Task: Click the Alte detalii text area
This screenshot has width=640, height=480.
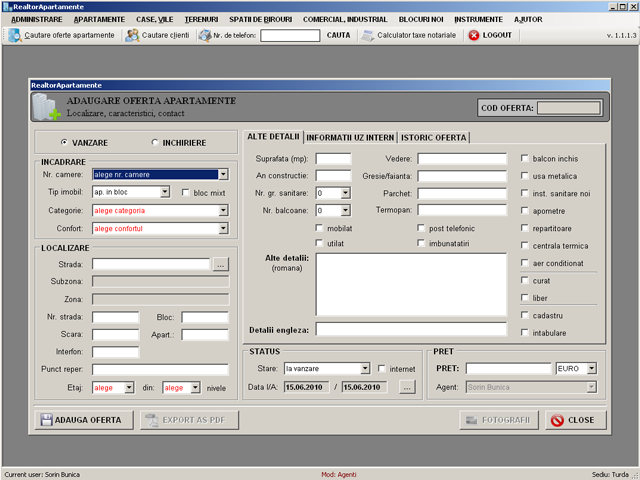Action: pyautogui.click(x=411, y=285)
